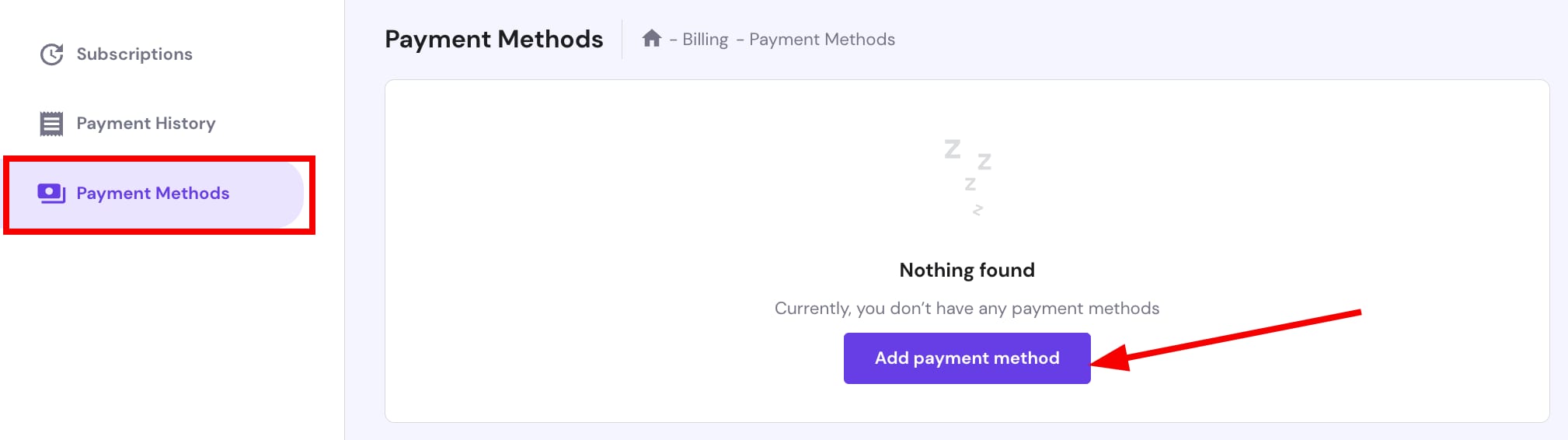Click the dash between Billing and Payment Methods
Viewport: 1568px width, 440px height.
click(740, 40)
